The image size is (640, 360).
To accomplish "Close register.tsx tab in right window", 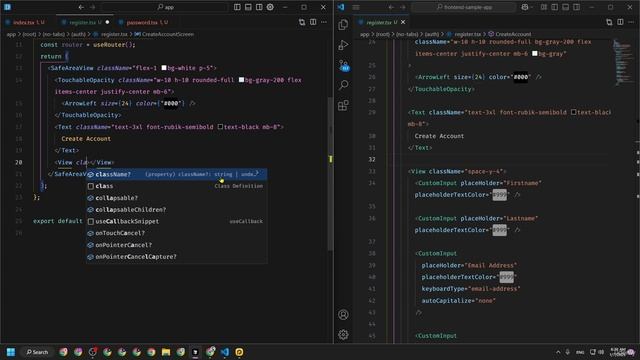I will pyautogui.click(x=403, y=22).
